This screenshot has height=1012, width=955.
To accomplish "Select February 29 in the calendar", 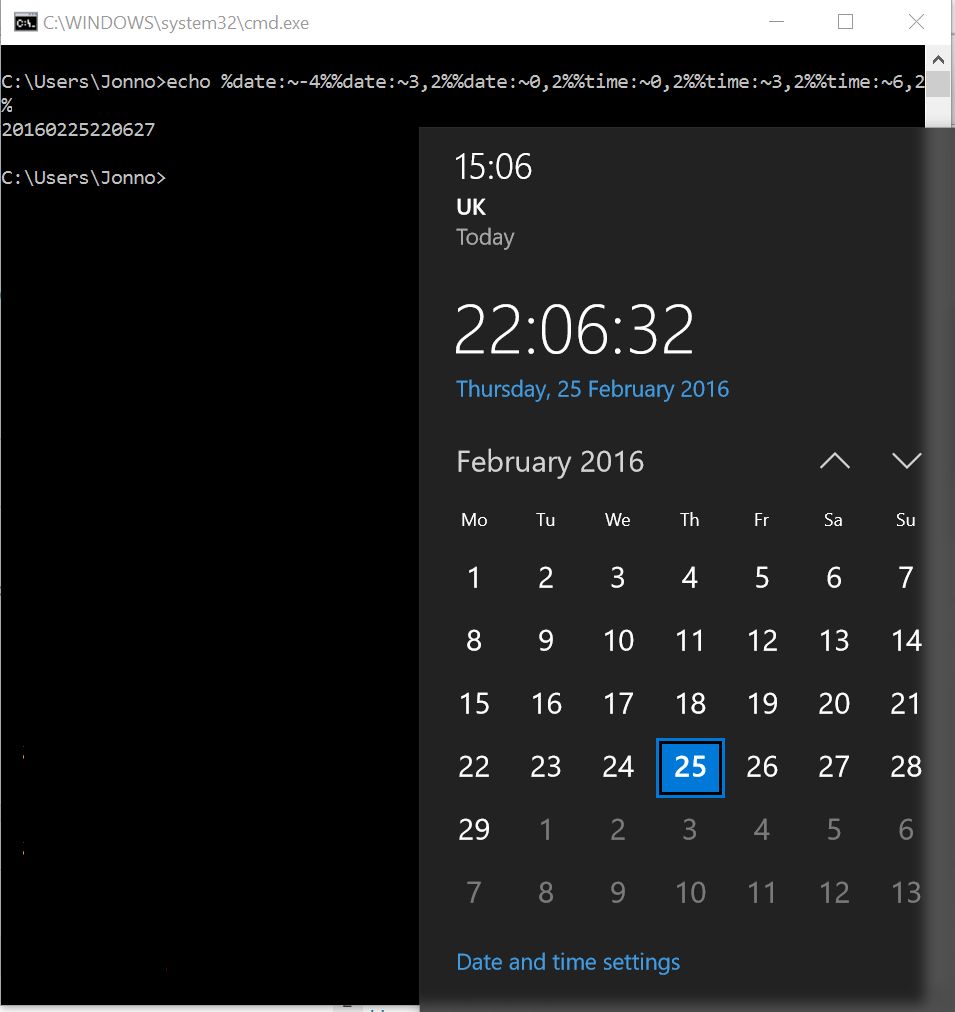I will coord(474,829).
